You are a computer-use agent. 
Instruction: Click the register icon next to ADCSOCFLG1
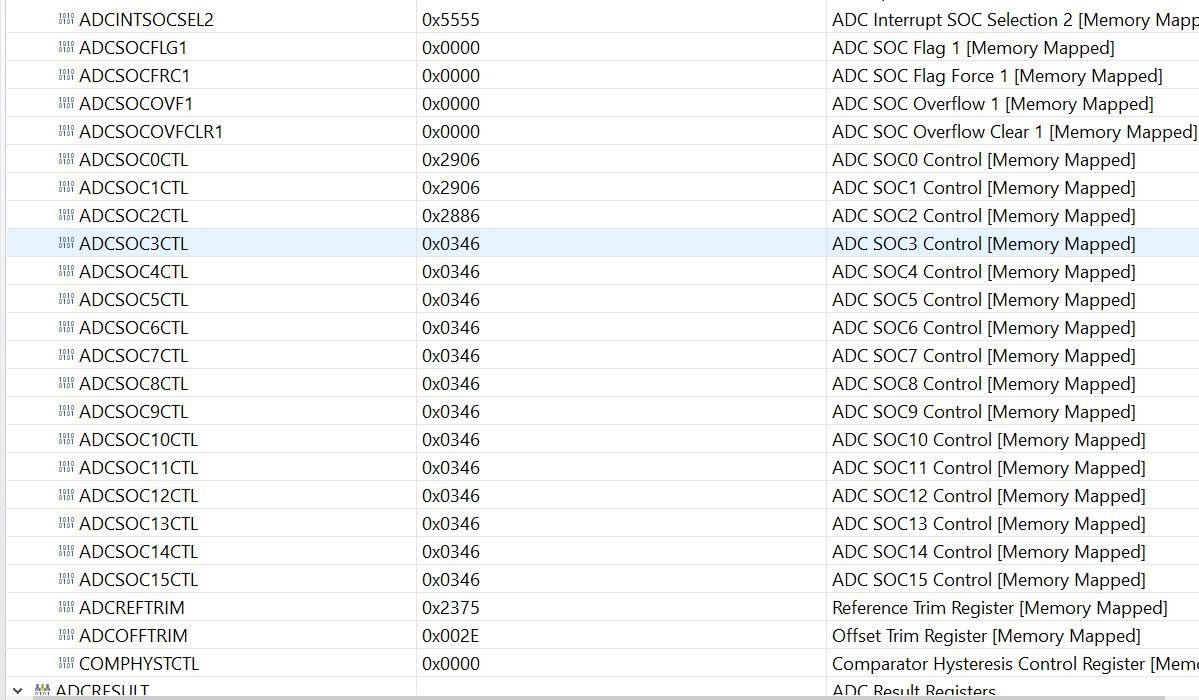[67, 47]
